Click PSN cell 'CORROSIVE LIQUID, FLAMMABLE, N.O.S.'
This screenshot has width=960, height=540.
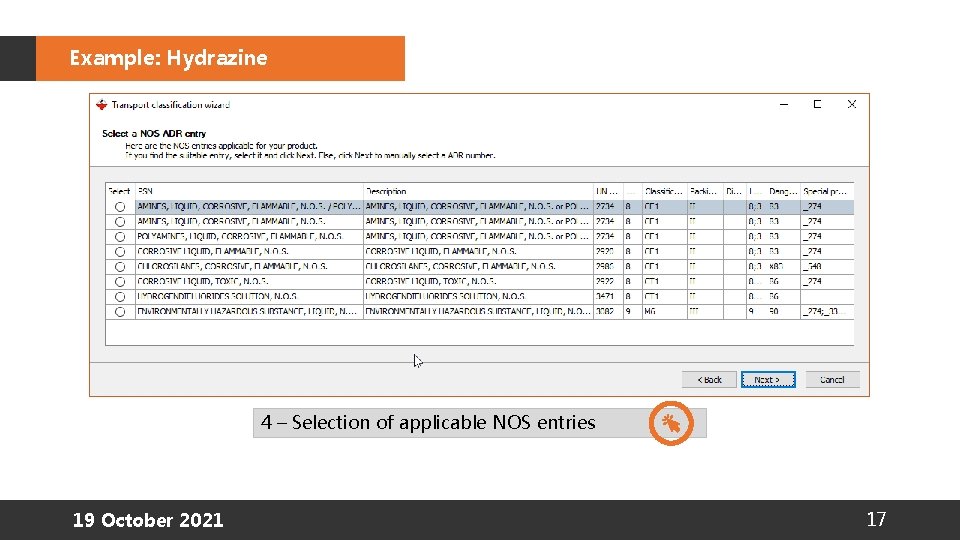tap(249, 251)
